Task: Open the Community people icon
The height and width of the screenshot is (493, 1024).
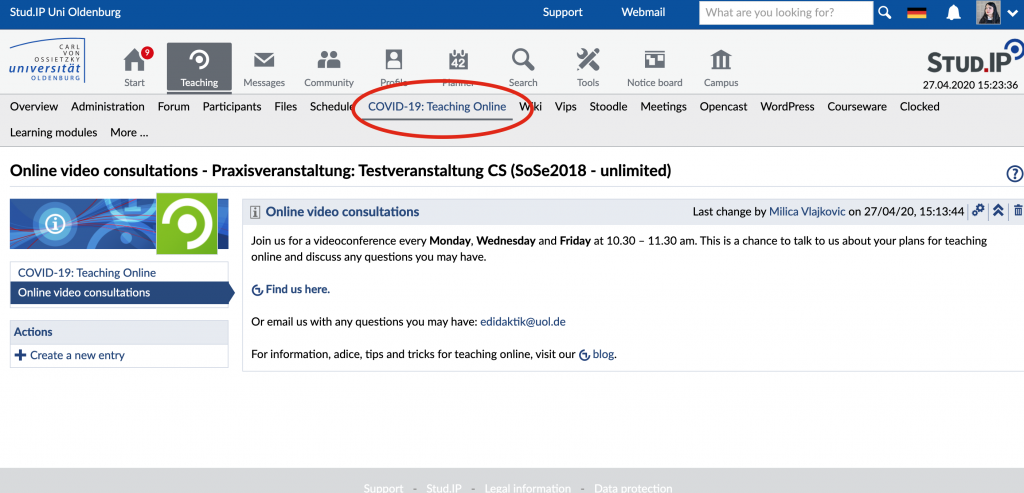Action: click(x=328, y=61)
